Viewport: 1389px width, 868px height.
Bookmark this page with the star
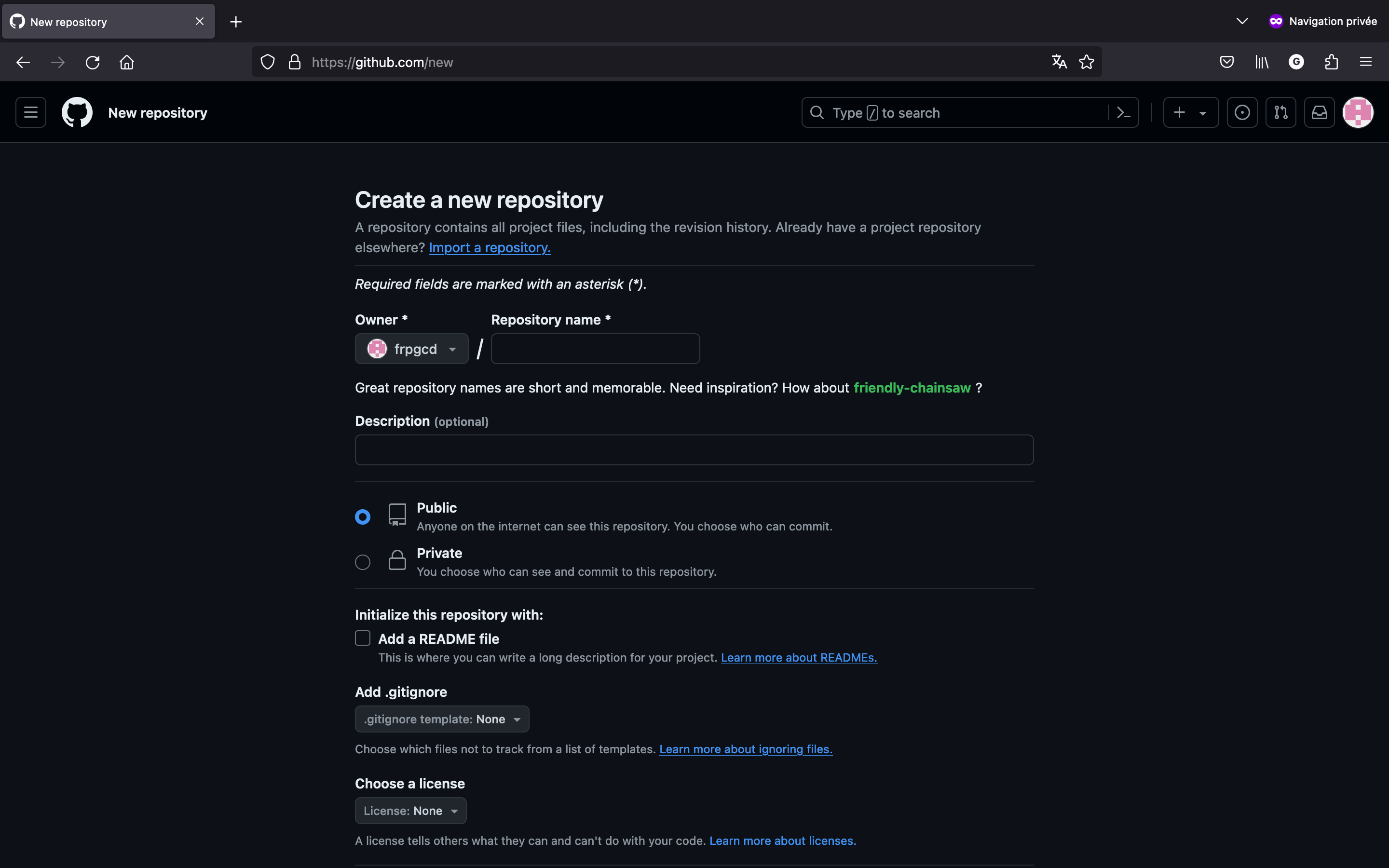1087,62
